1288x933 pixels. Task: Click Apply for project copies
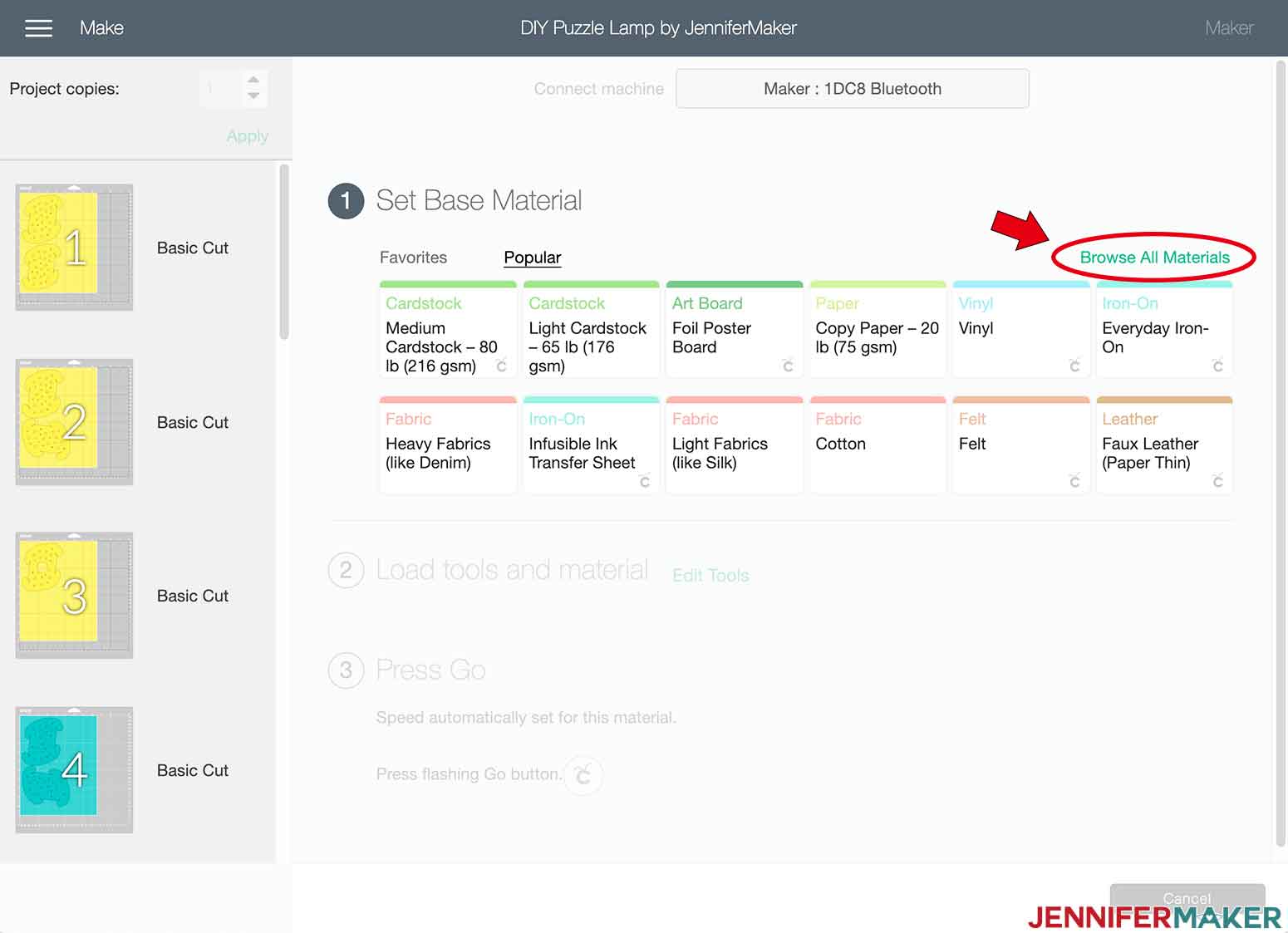(248, 136)
